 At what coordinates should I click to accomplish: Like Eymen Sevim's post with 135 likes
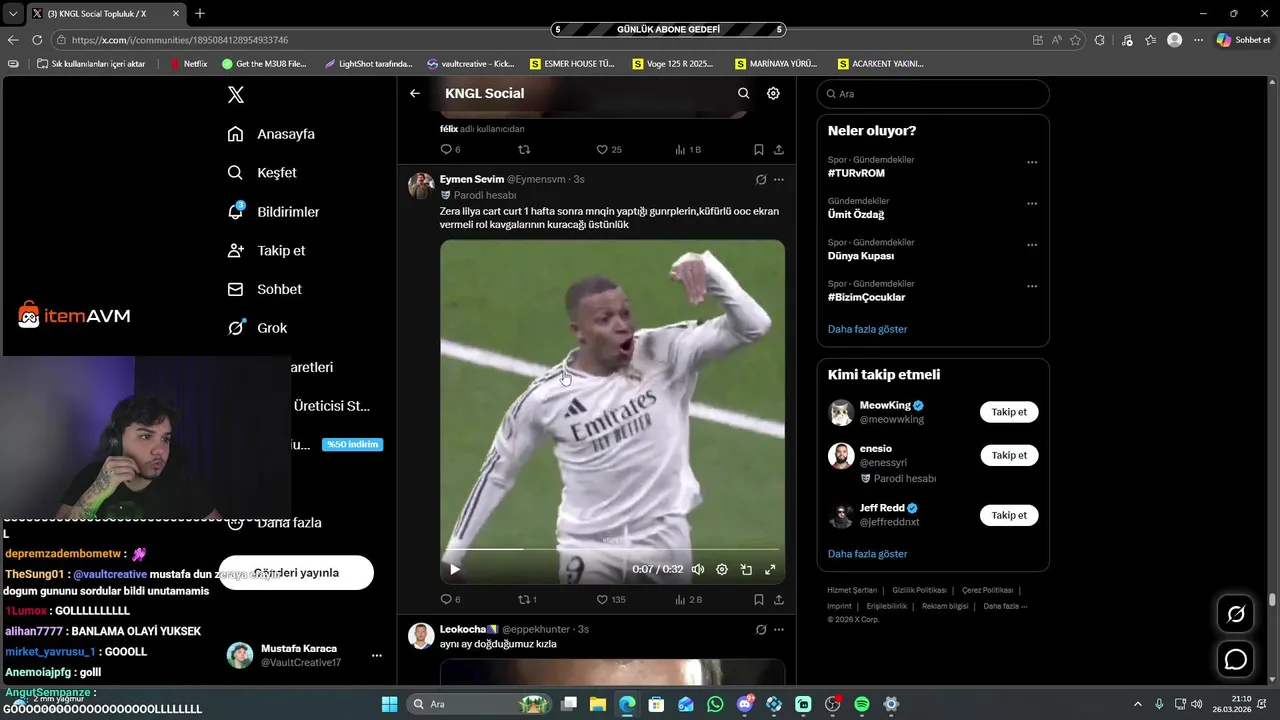pos(602,600)
